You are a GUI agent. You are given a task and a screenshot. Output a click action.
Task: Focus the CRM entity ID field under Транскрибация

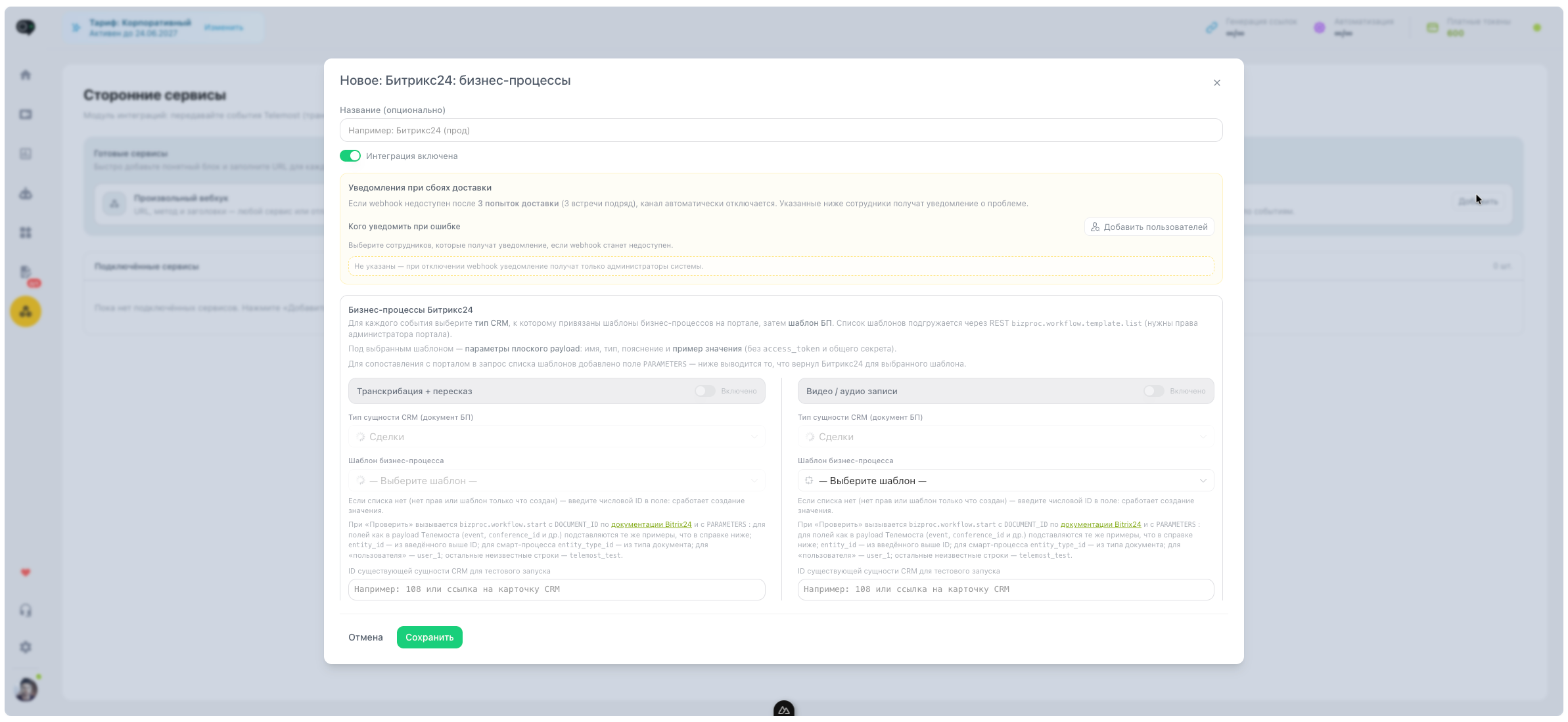(557, 589)
